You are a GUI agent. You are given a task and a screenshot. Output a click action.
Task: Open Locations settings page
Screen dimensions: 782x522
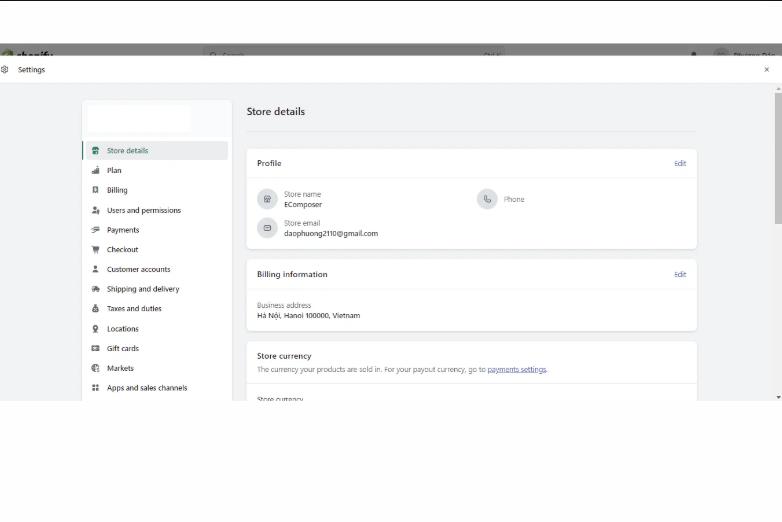click(x=123, y=329)
